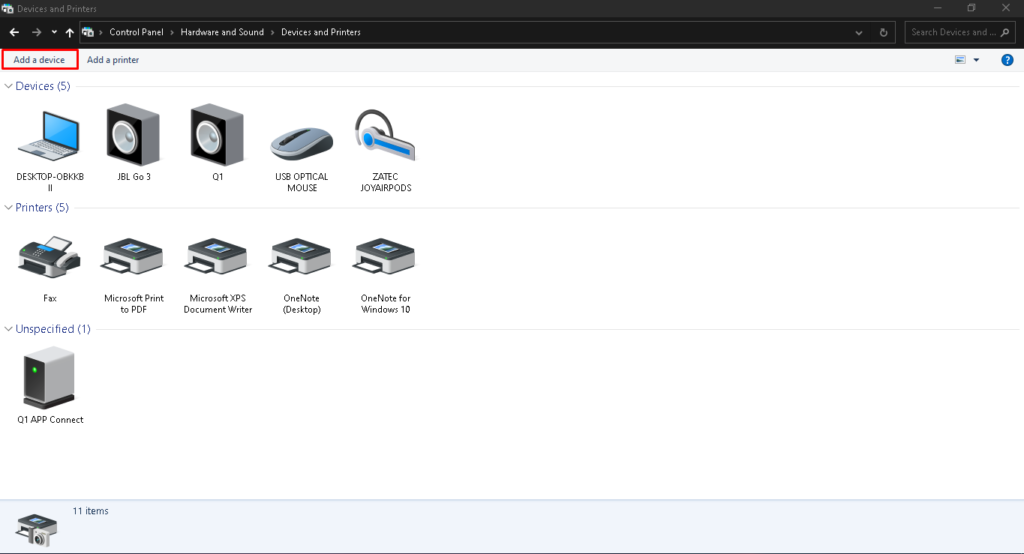
Task: Open the address bar history dropdown
Action: 859,33
